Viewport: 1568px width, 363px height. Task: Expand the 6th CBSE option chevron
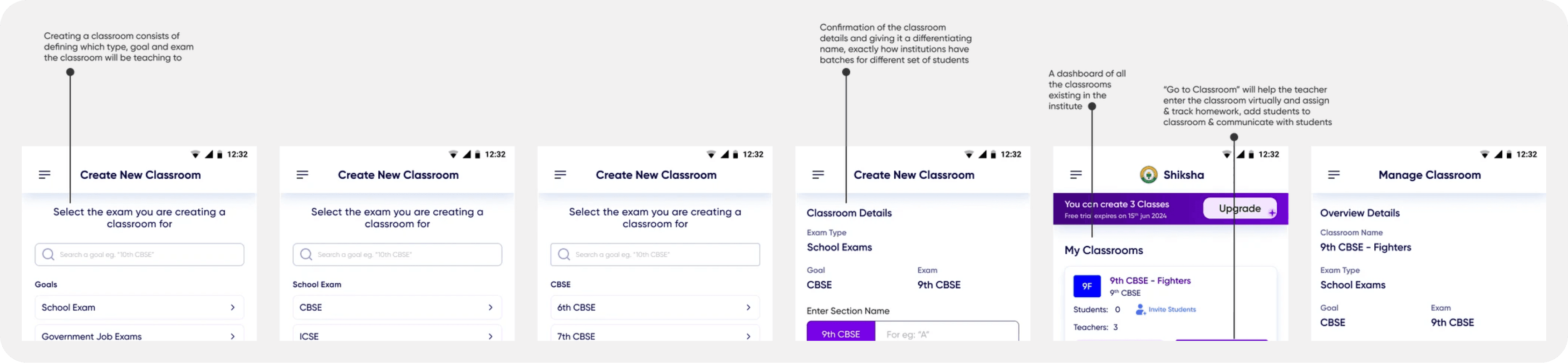point(748,308)
